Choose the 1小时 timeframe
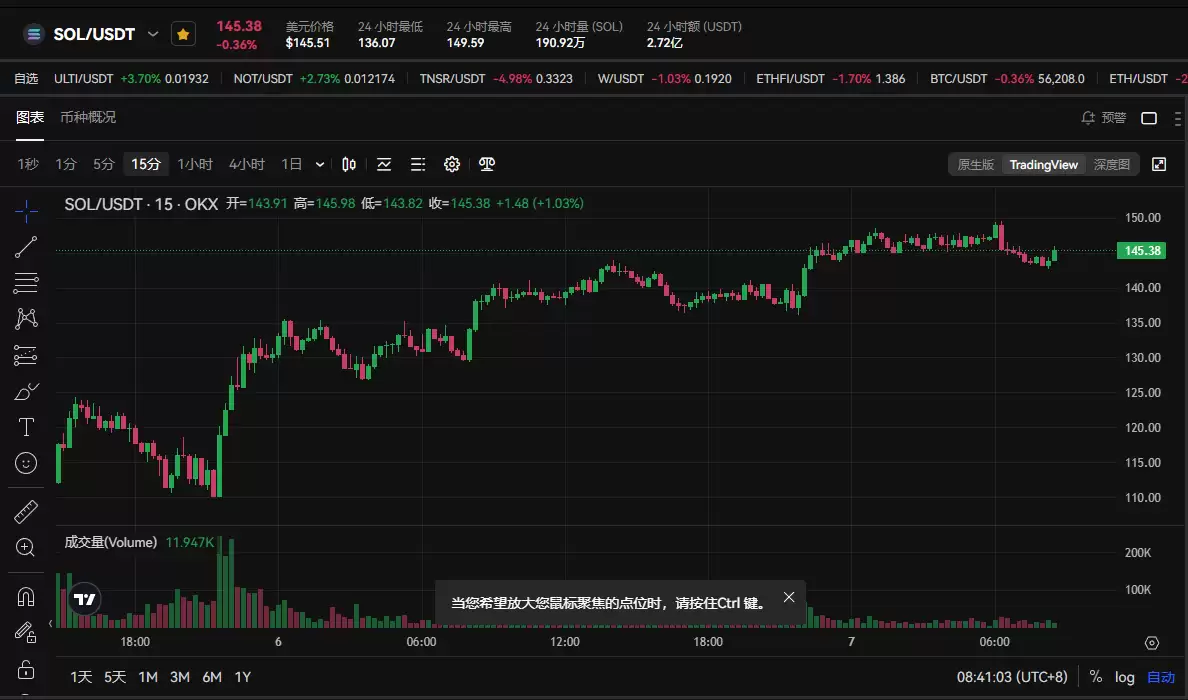Viewport: 1188px width, 700px height. pos(195,164)
